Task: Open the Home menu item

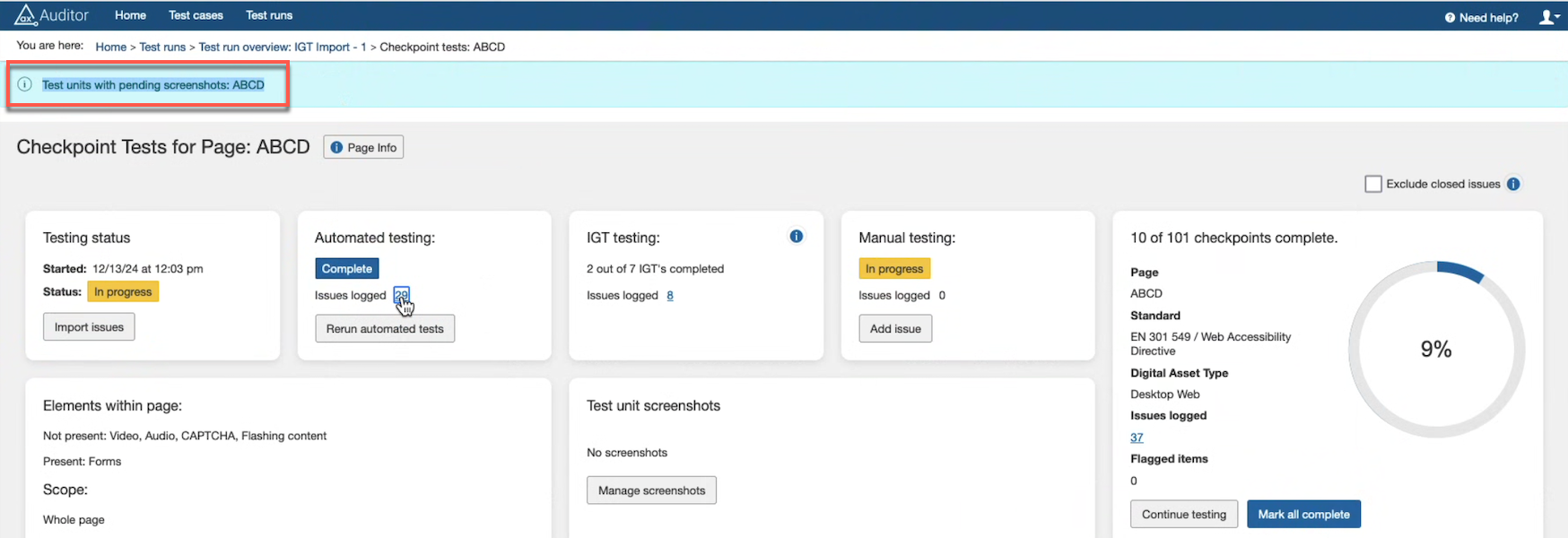Action: 130,15
